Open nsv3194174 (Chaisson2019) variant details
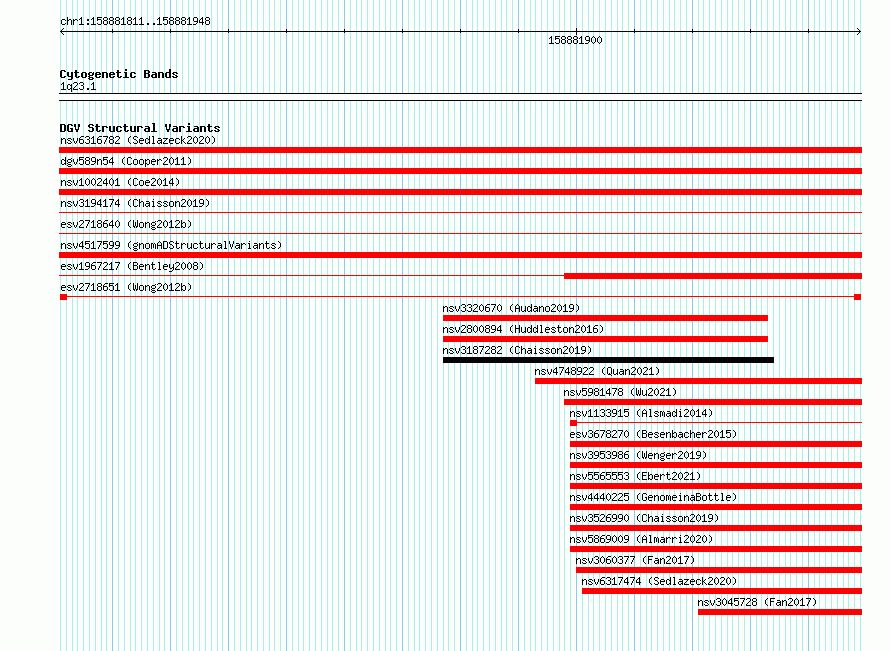The width and height of the screenshot is (890, 651). pyautogui.click(x=135, y=203)
